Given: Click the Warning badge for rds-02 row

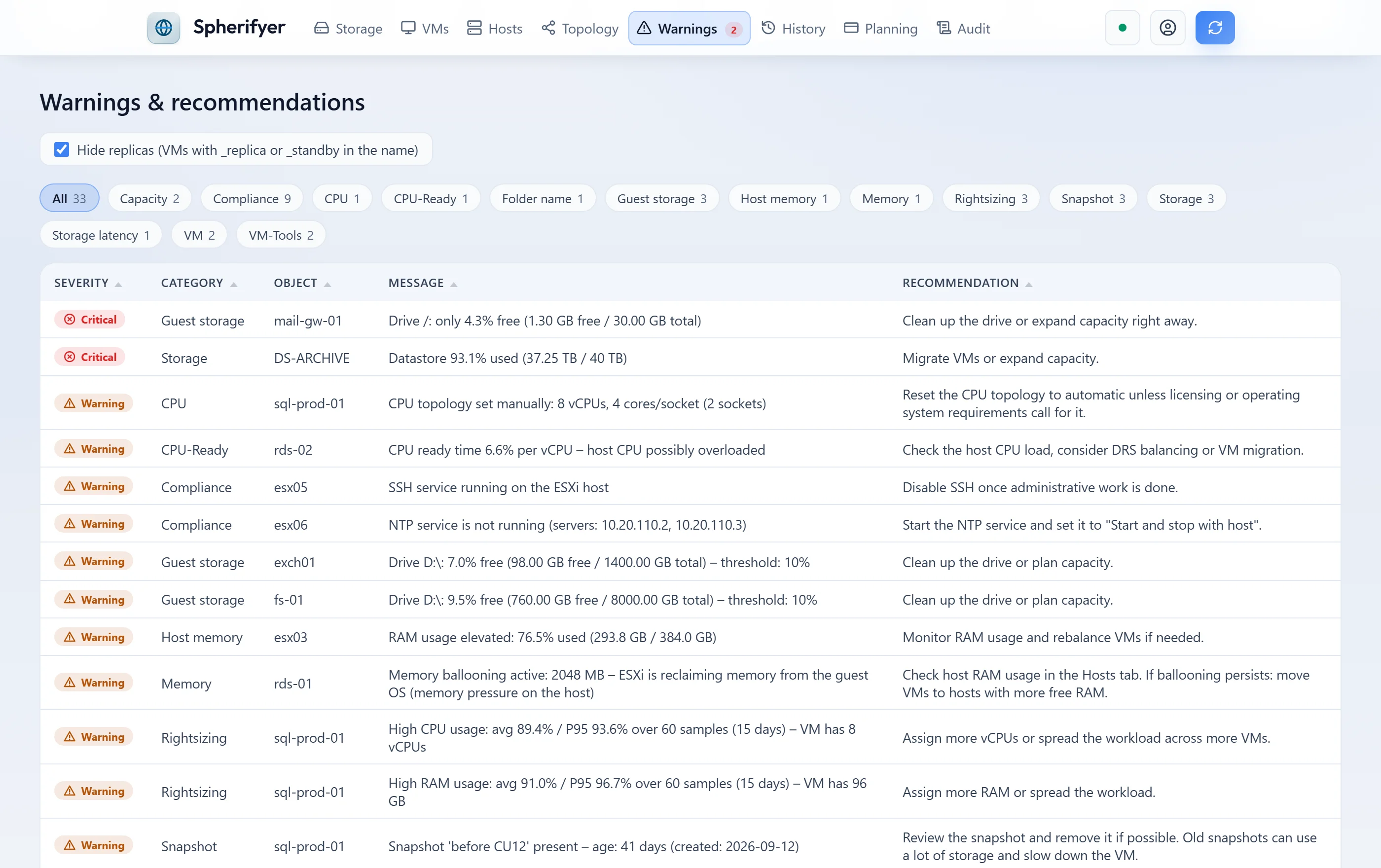Looking at the screenshot, I should pos(94,448).
